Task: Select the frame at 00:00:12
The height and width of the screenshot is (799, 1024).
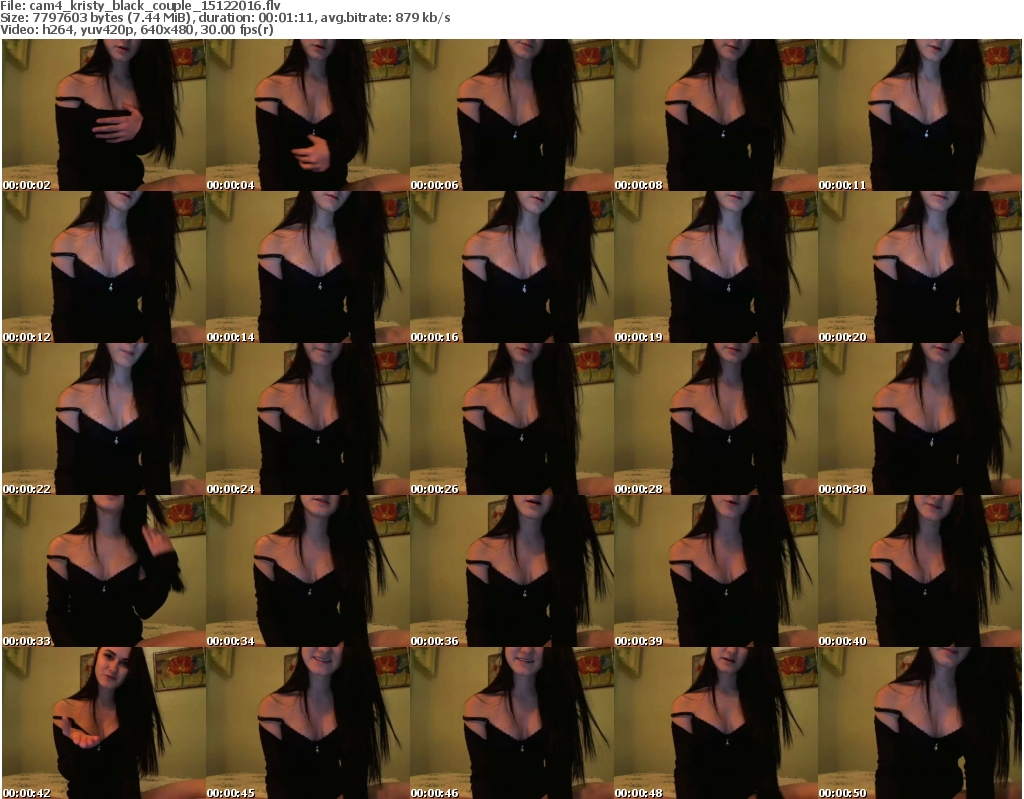Action: 104,267
